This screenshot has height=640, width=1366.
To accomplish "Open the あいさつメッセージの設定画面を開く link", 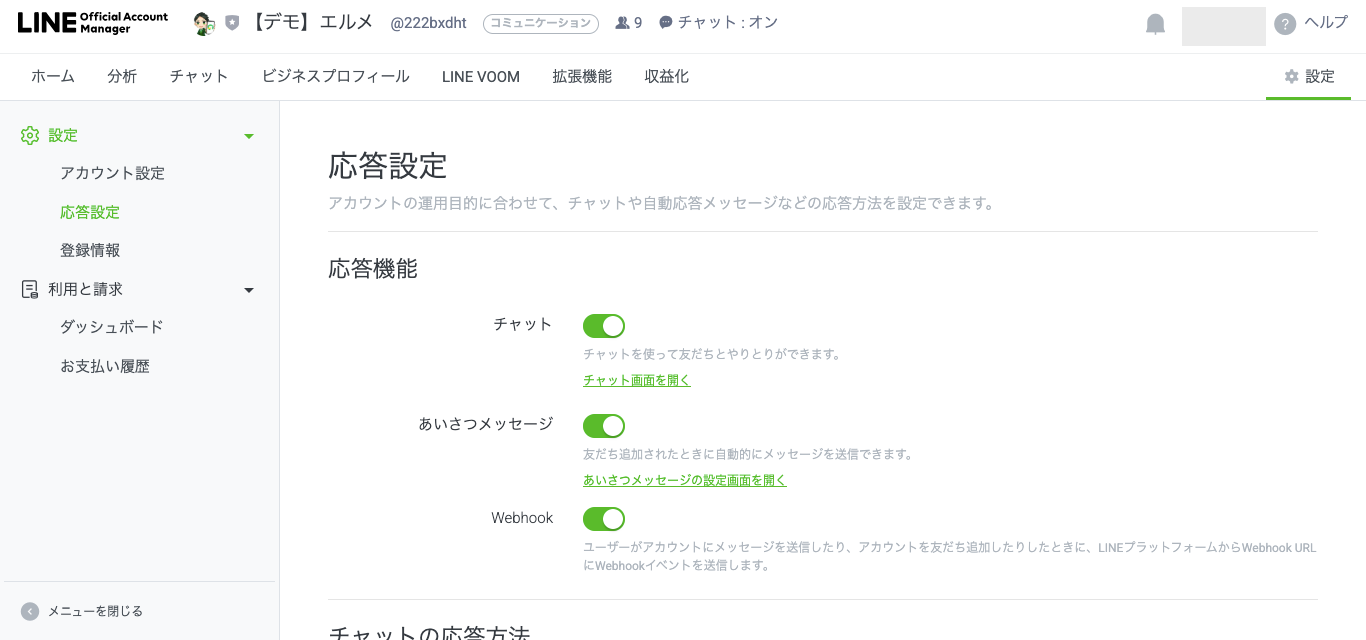I will 685,480.
